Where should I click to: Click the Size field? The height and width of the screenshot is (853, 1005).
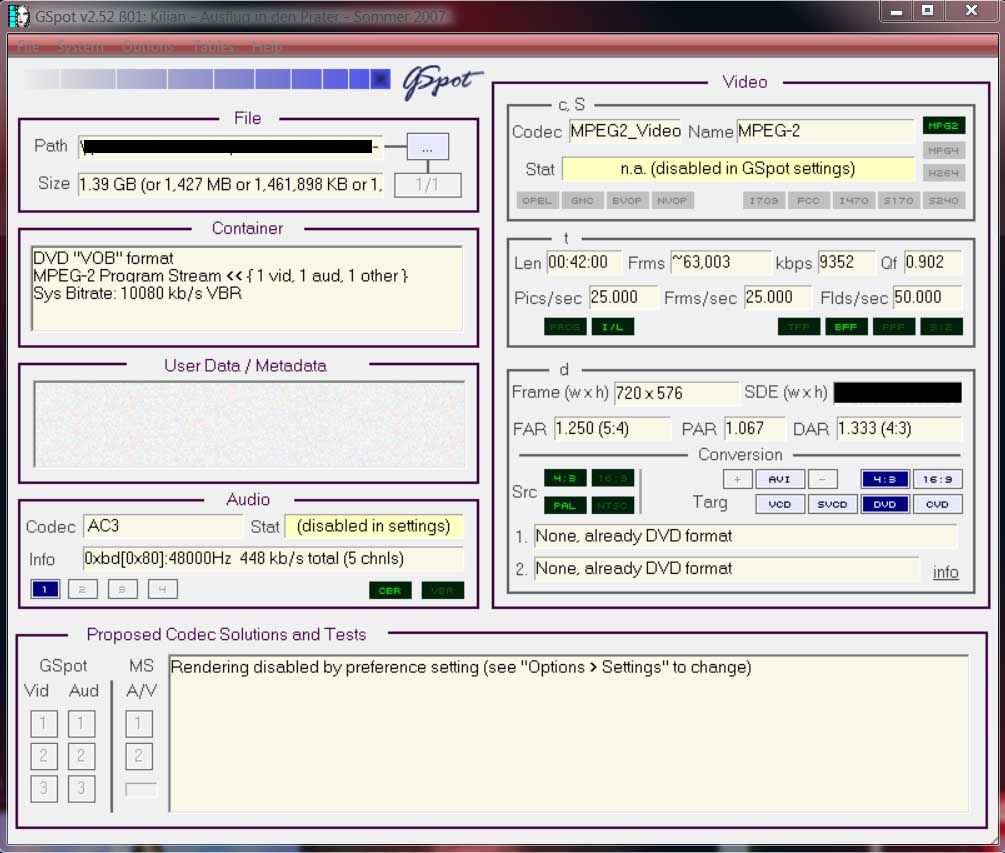pos(230,184)
